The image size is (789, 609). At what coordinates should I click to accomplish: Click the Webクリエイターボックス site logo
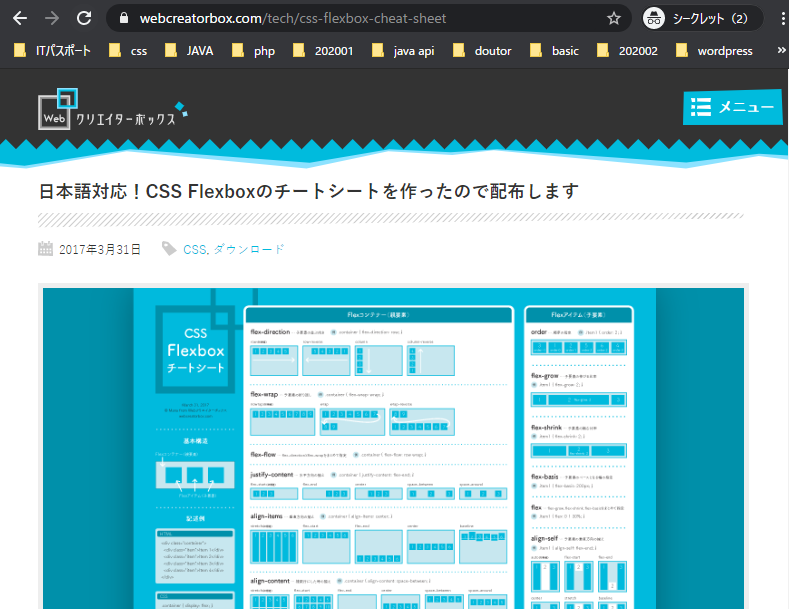pyautogui.click(x=113, y=109)
